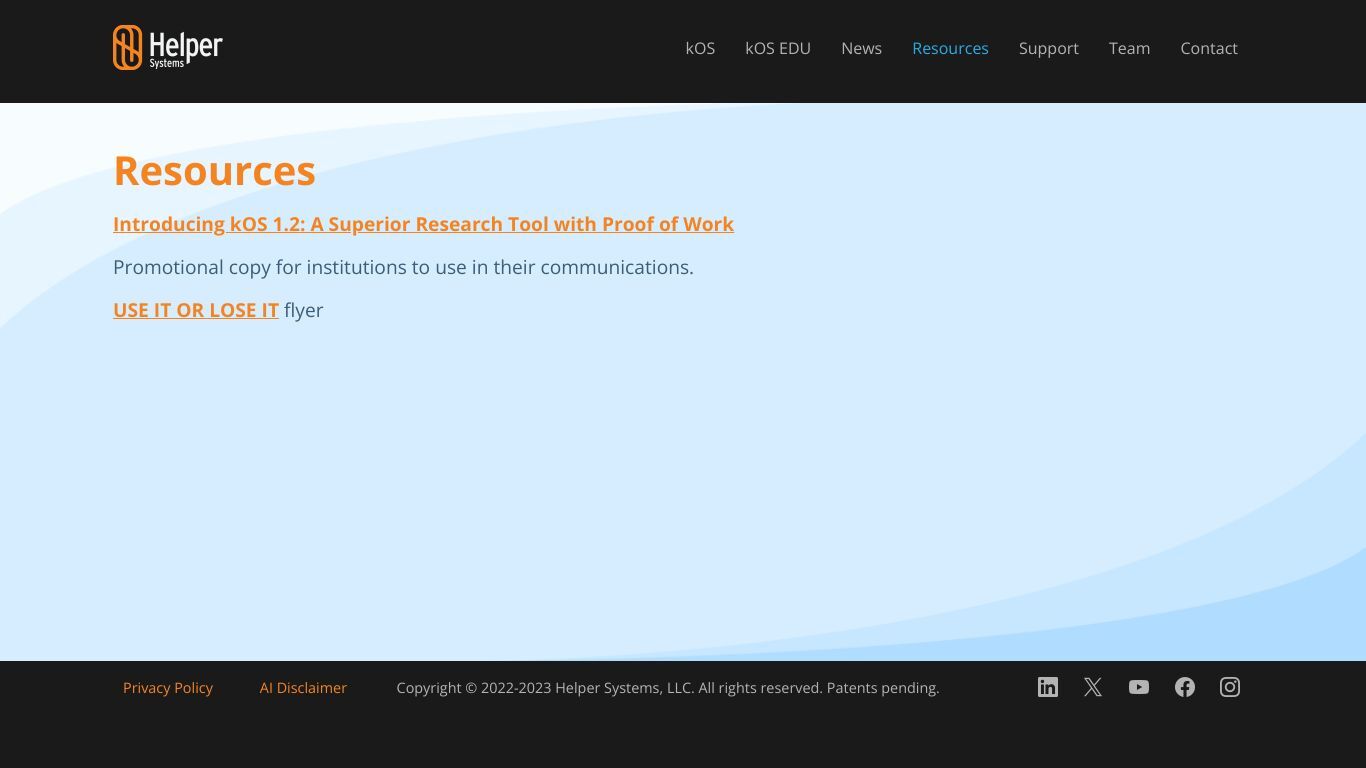Screen dimensions: 1366x768
Task: Open the Contact page
Action: click(x=1209, y=48)
